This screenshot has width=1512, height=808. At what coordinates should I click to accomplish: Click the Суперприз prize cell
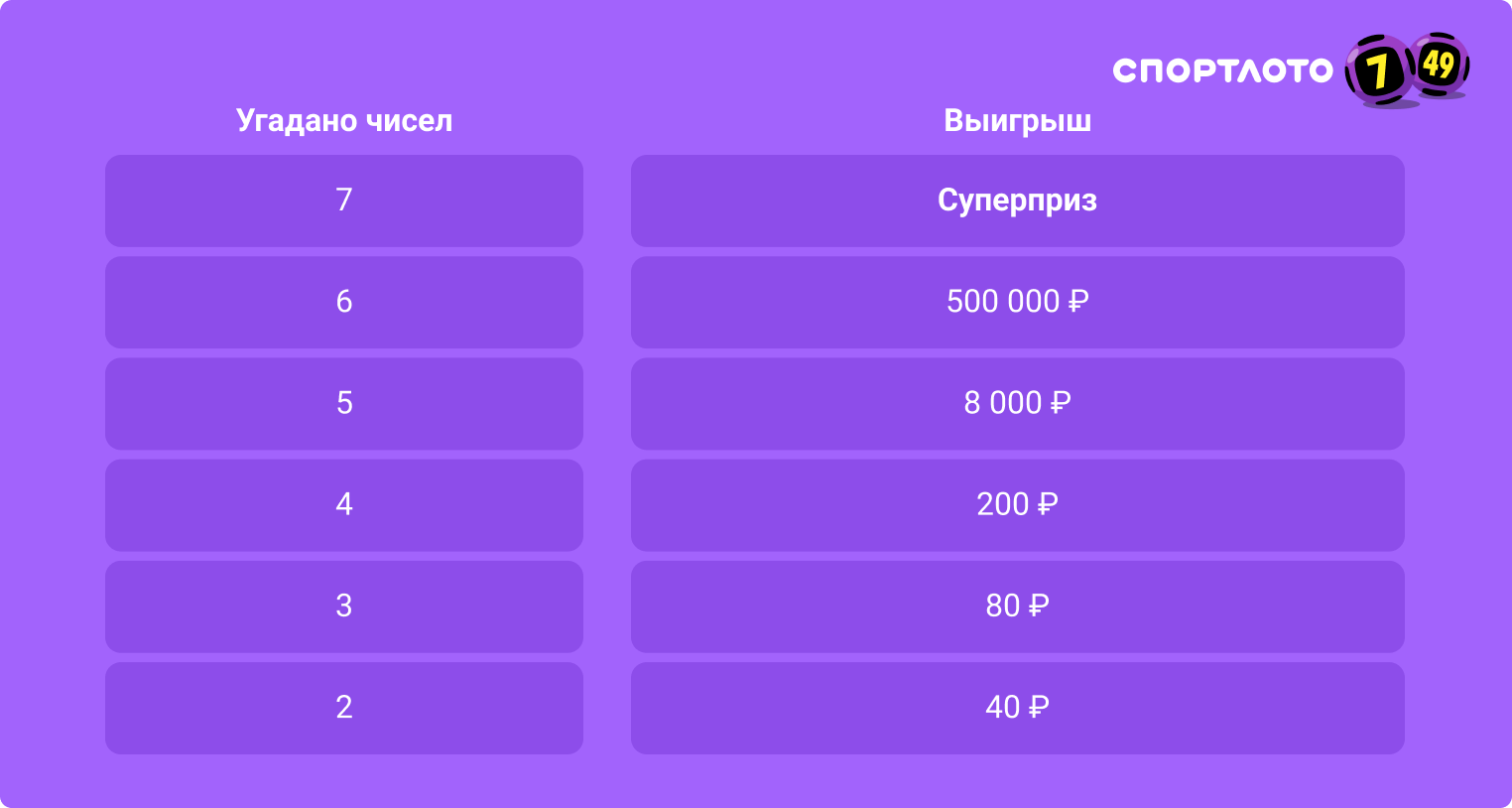point(1017,201)
